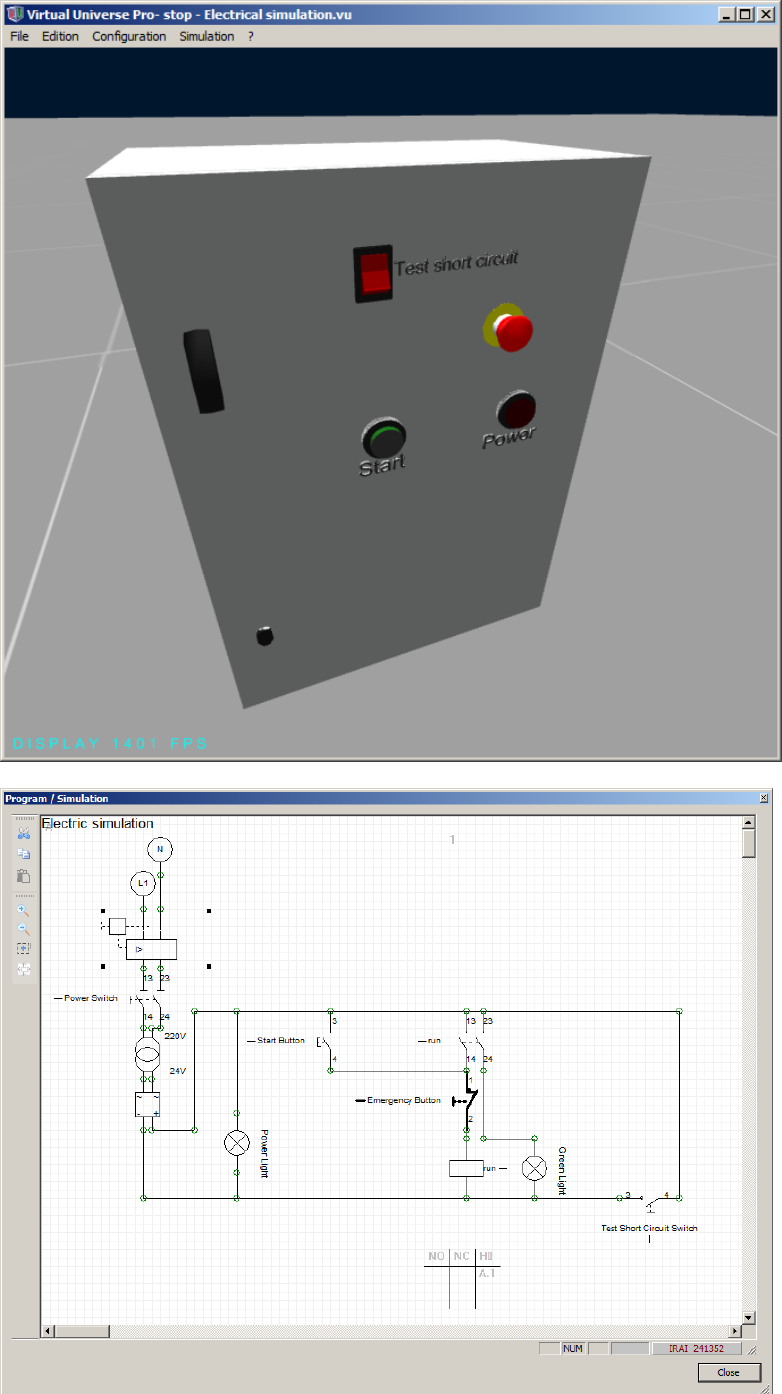The height and width of the screenshot is (1394, 782).
Task: Click the Start Button label in schematic
Action: click(x=280, y=1041)
